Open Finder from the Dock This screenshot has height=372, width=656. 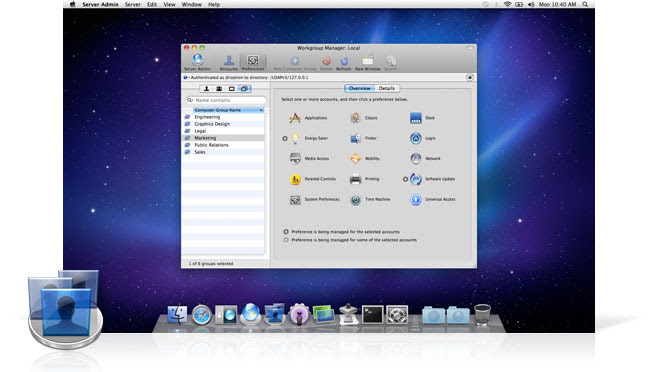(x=177, y=315)
